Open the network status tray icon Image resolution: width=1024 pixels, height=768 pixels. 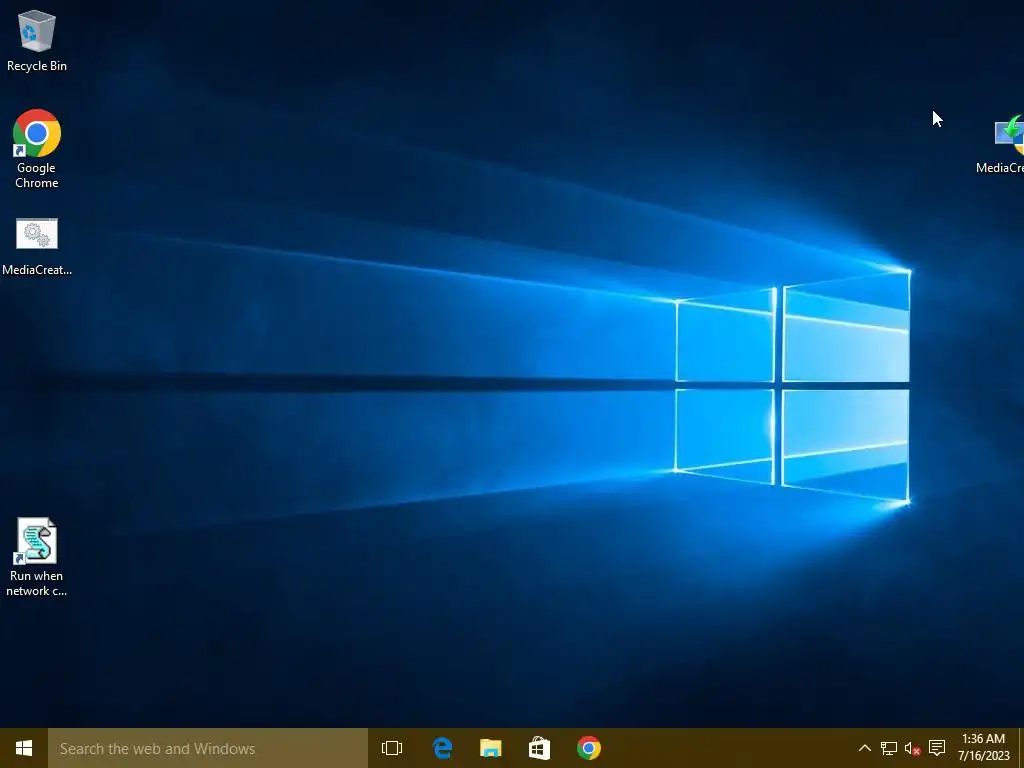(x=888, y=748)
